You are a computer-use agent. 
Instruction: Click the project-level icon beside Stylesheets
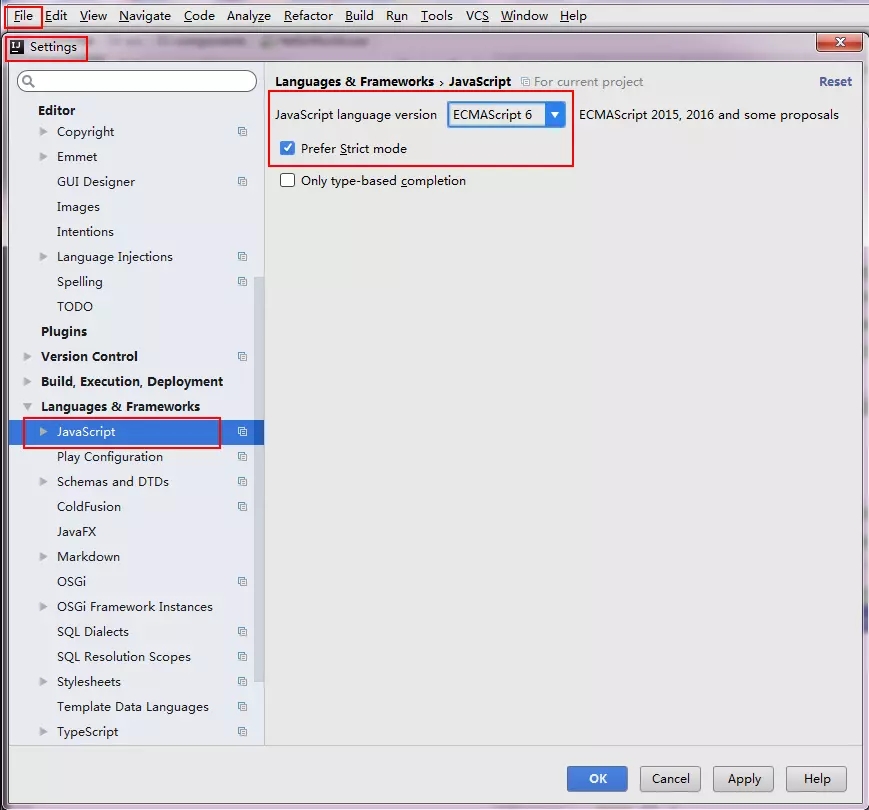[242, 681]
